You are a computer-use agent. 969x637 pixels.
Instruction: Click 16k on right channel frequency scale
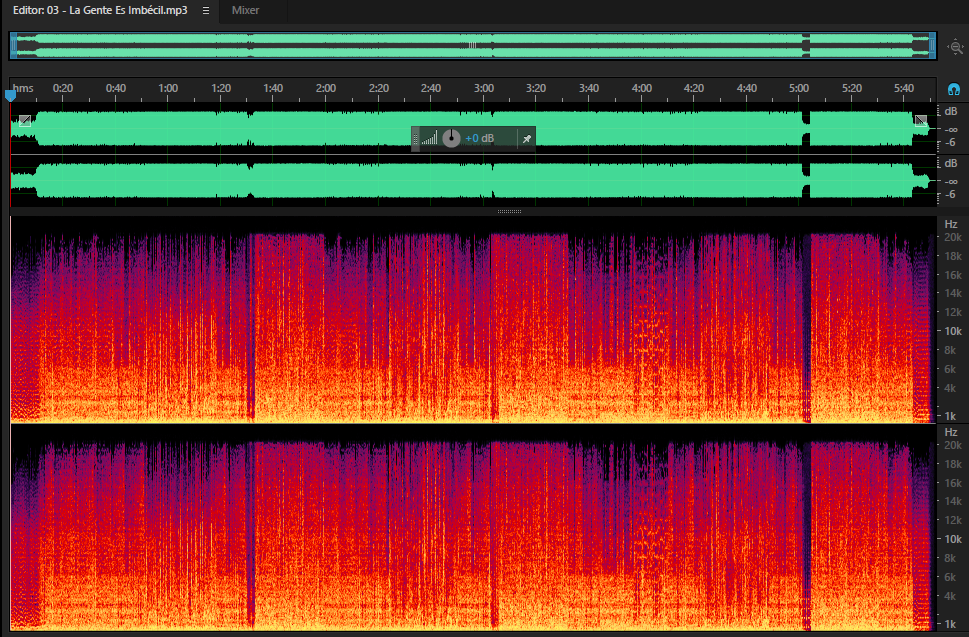952,483
